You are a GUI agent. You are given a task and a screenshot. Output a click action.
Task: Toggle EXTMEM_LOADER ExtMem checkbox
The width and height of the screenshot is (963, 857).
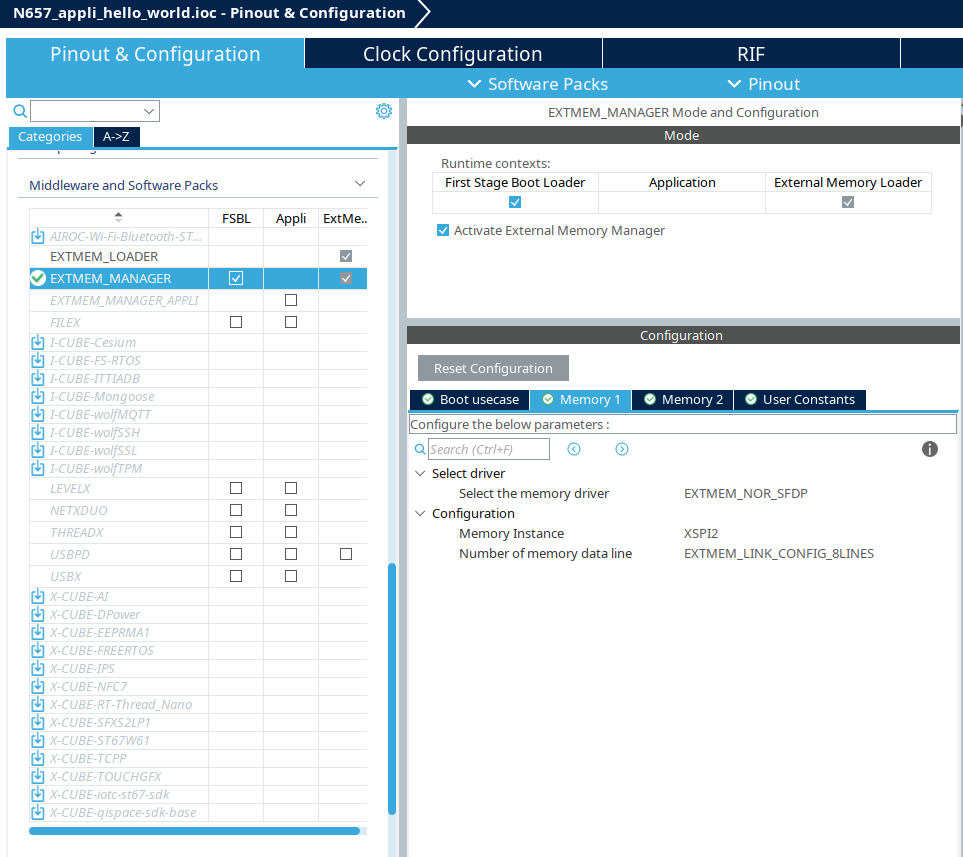(346, 256)
